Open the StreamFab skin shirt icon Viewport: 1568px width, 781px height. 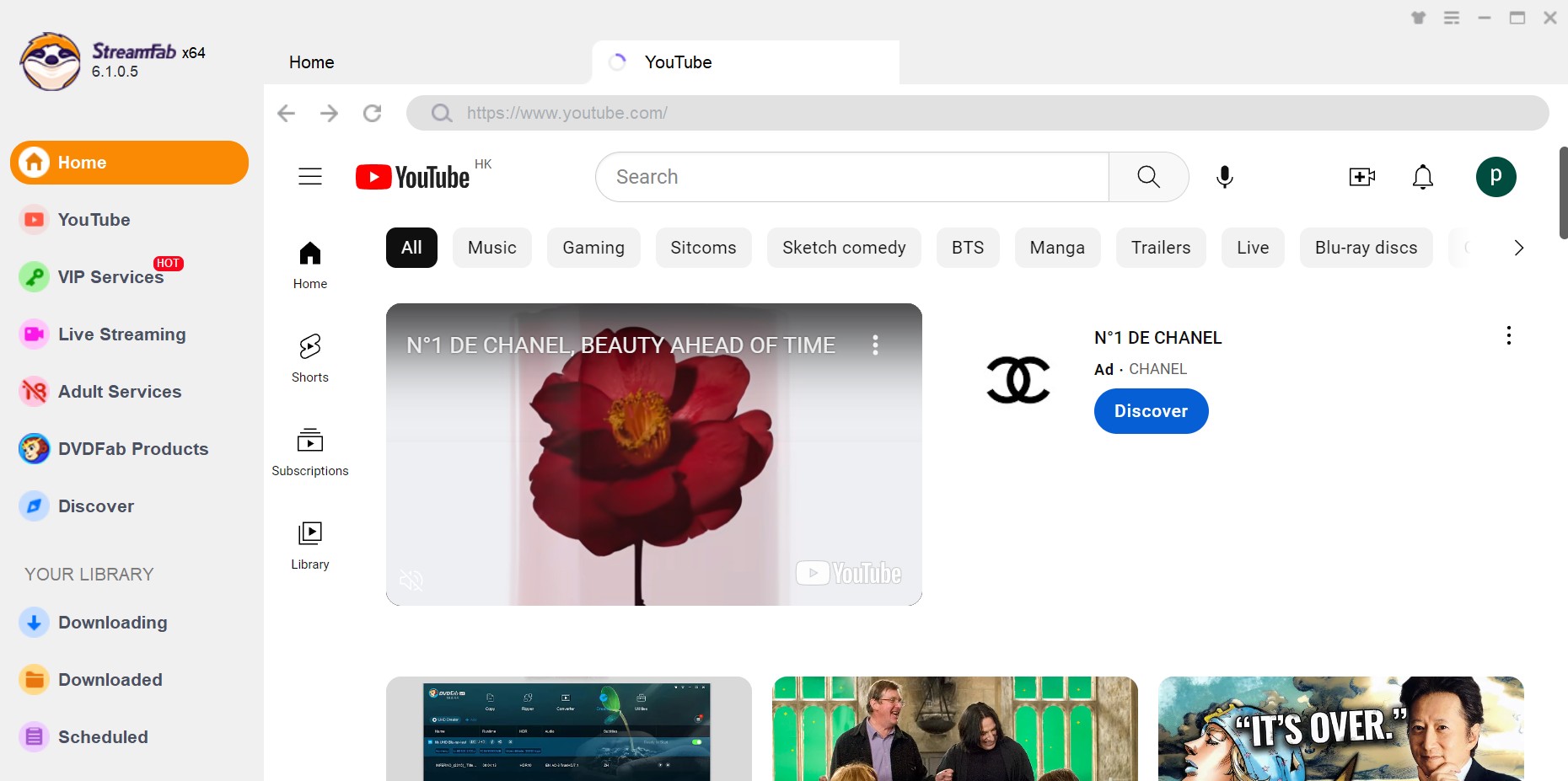point(1419,18)
